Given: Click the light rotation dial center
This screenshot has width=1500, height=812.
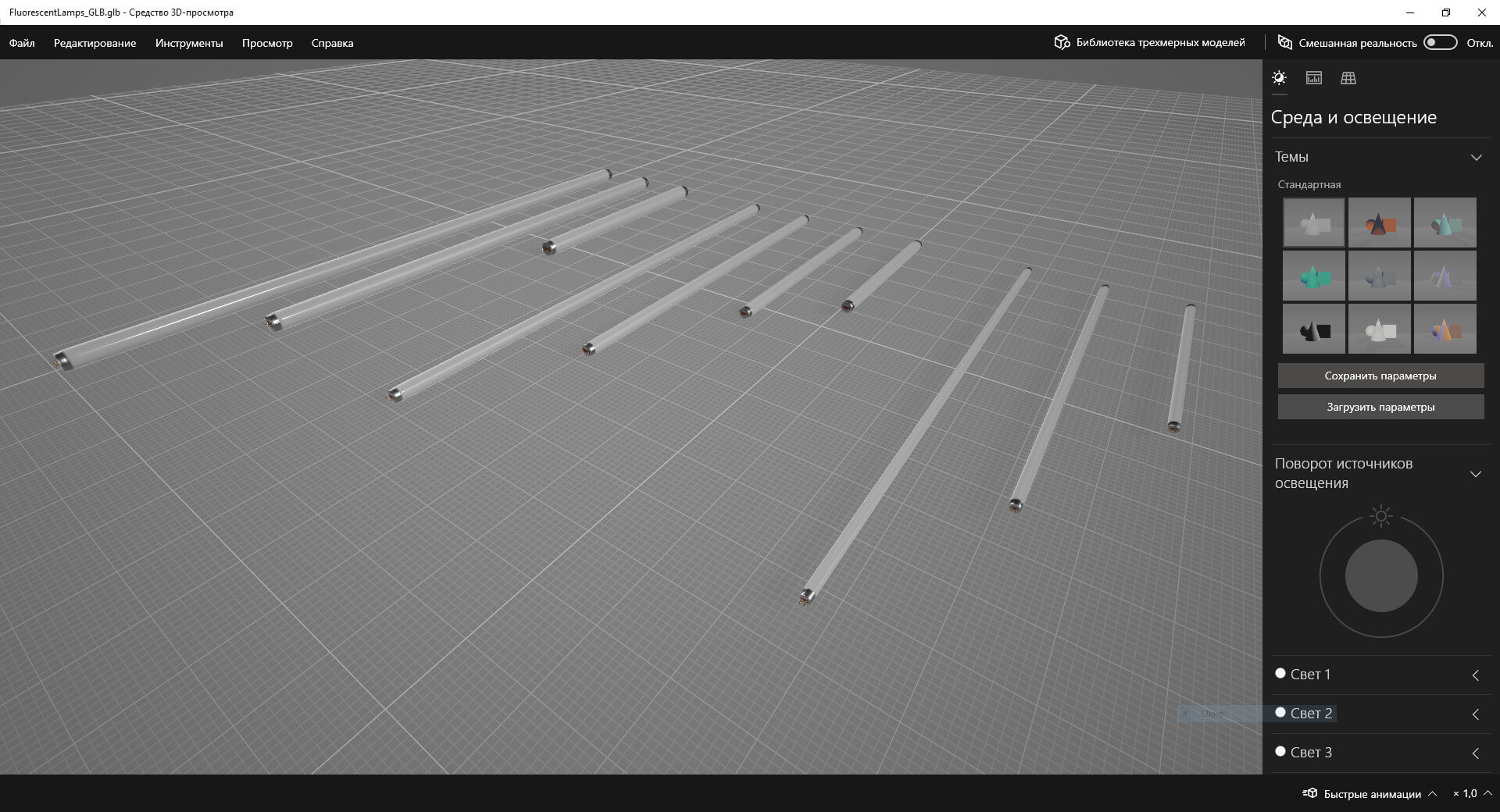Looking at the screenshot, I should click(x=1381, y=576).
